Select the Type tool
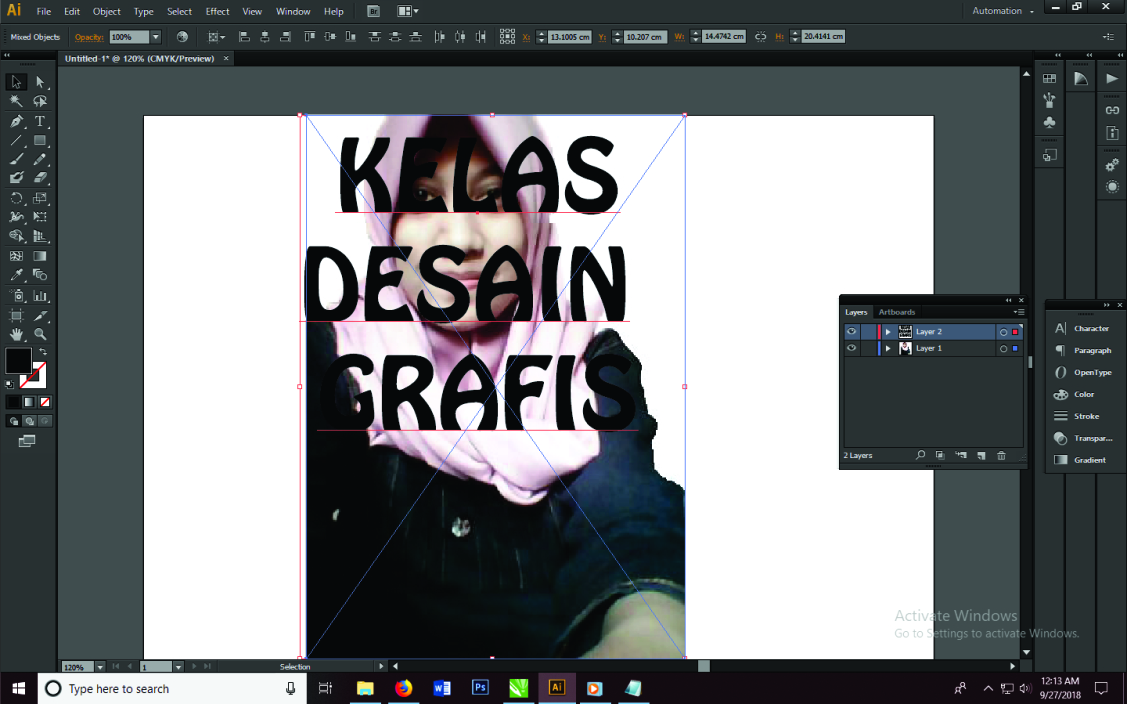Screen dimensions: 1127x704 point(40,121)
